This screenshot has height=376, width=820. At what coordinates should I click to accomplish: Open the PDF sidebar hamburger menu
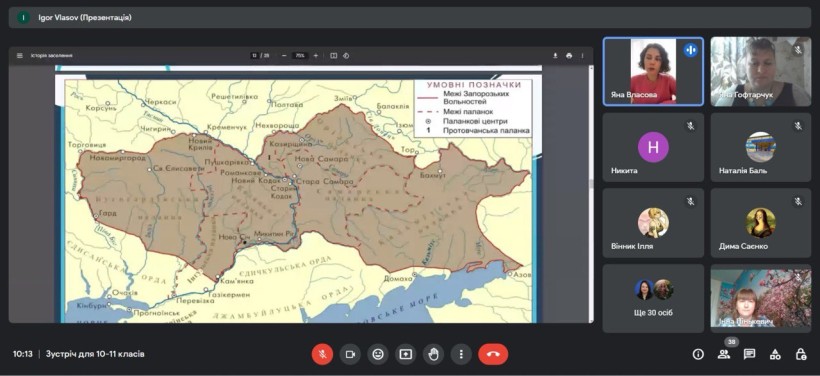pos(20,55)
